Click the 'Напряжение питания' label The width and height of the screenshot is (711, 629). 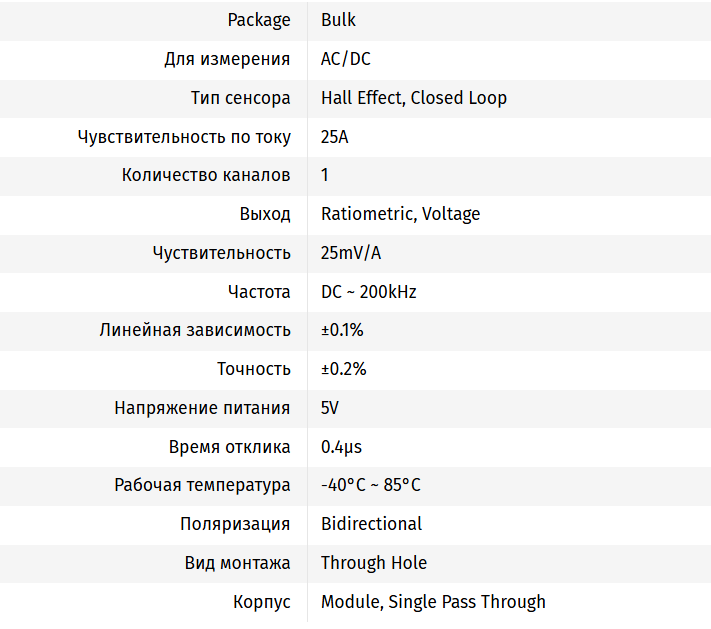(x=202, y=408)
